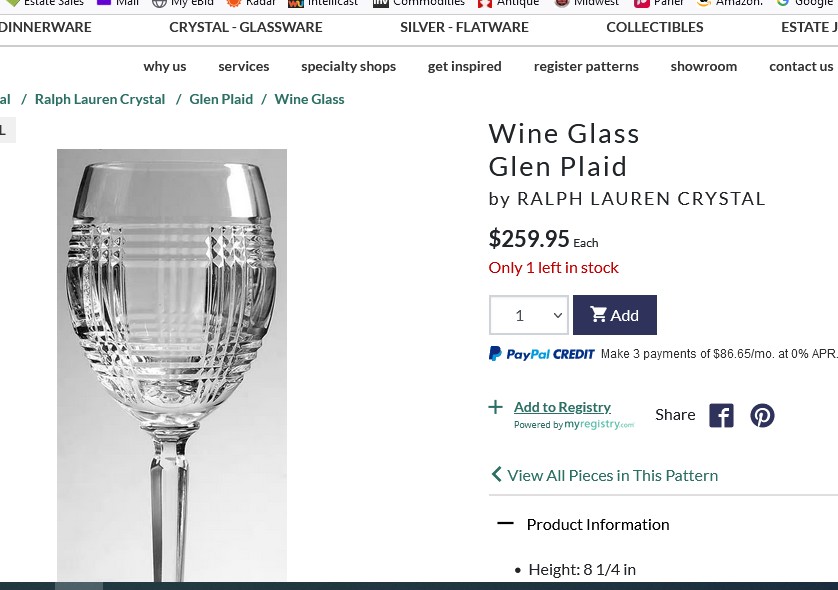838x590 pixels.
Task: Open the Collectibles menu
Action: tap(654, 27)
